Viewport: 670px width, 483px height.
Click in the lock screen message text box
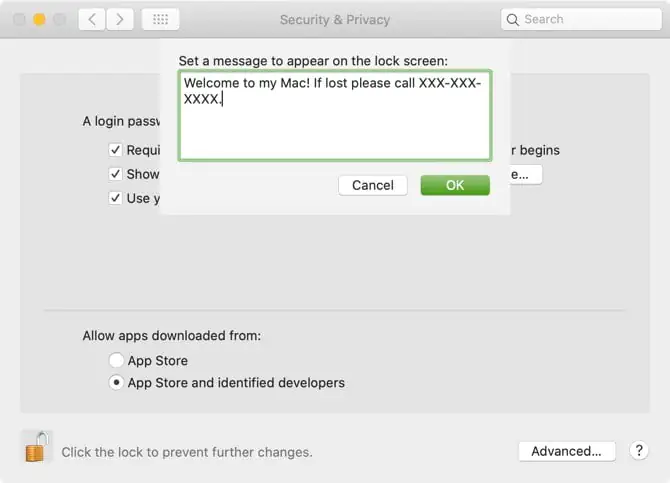coord(335,125)
